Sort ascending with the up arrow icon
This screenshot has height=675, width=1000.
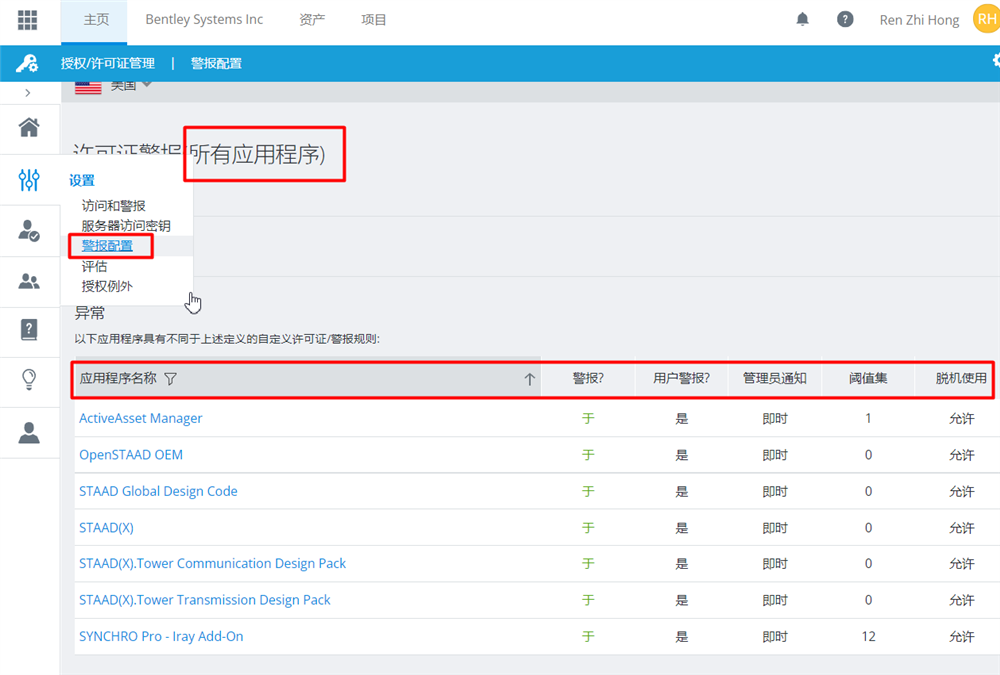click(x=529, y=379)
